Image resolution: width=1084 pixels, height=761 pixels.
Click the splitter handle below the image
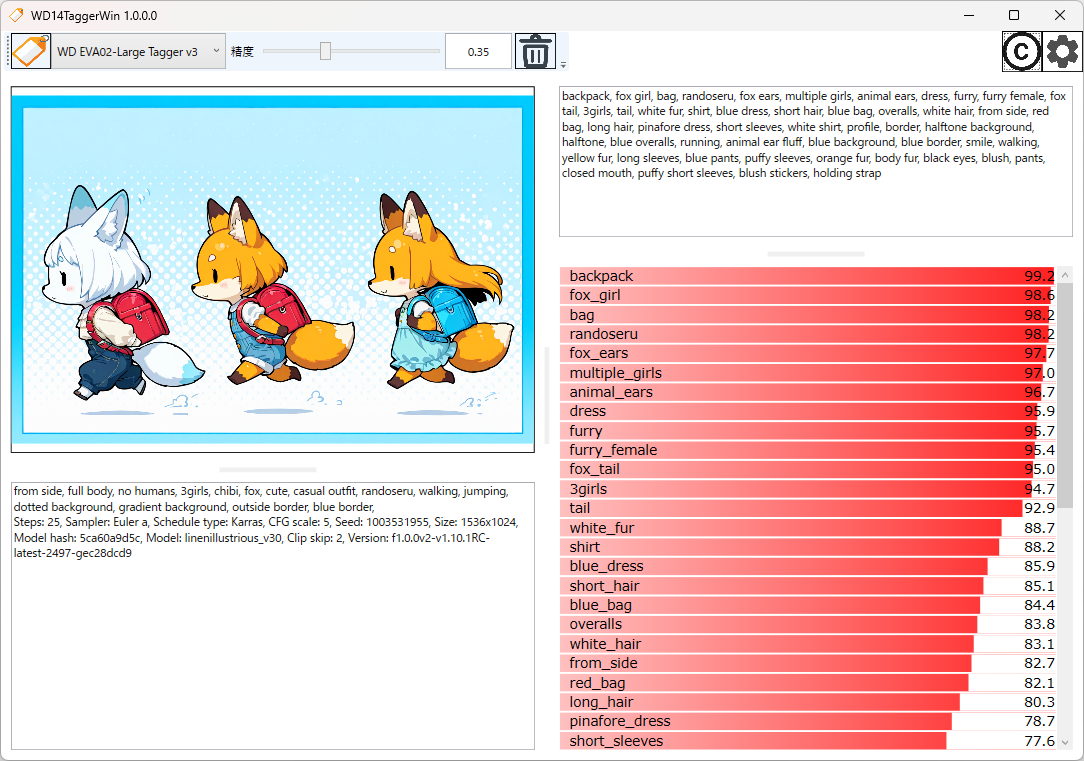coord(268,469)
